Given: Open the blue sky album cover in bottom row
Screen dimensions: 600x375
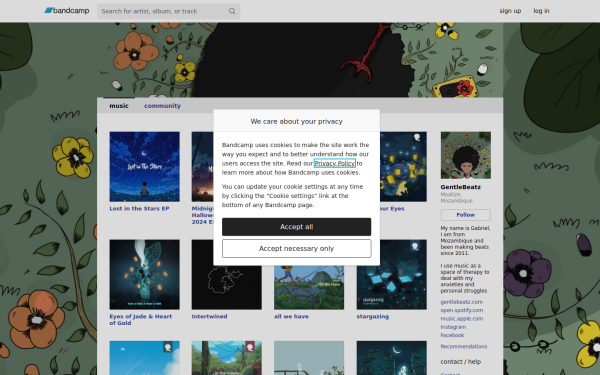Looking at the screenshot, I should point(144,358).
